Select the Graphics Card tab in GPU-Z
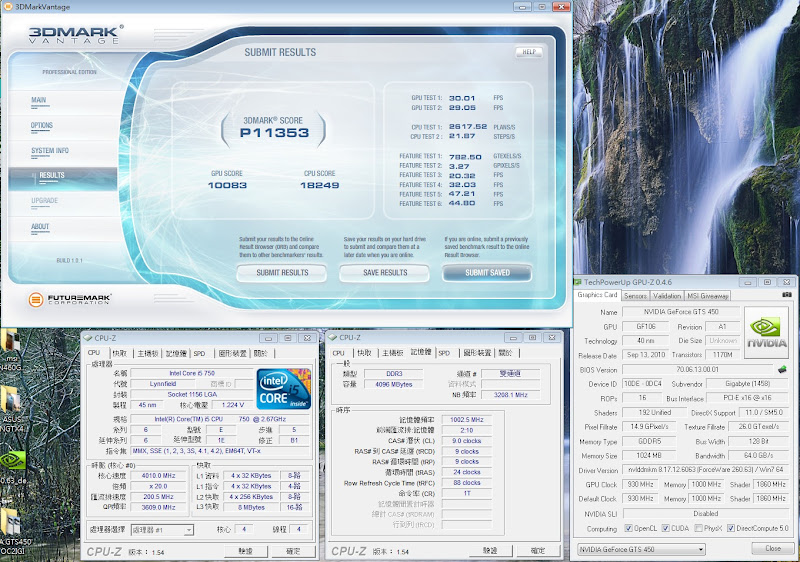The width and height of the screenshot is (800, 562). click(x=597, y=295)
